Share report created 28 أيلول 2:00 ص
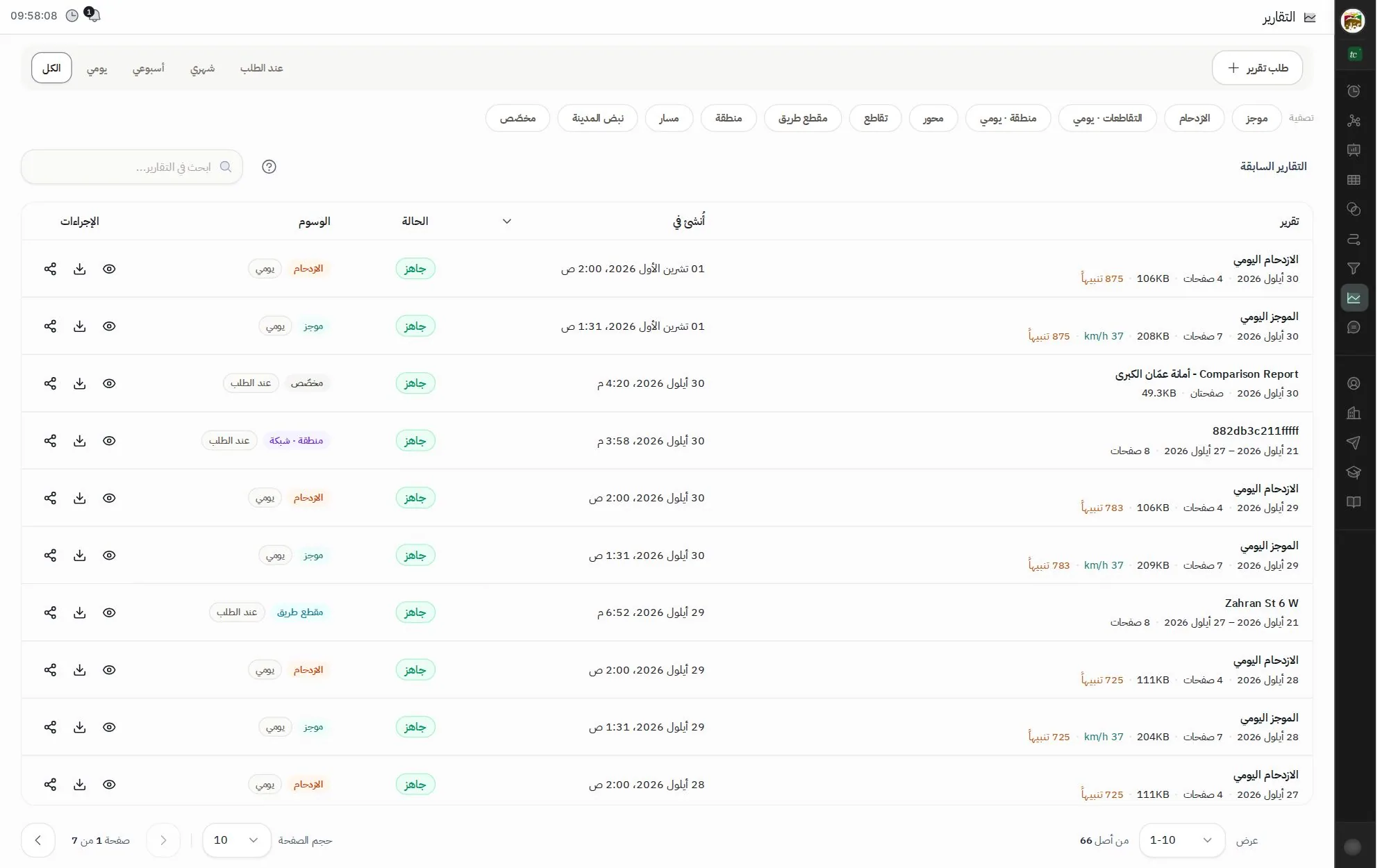Image resolution: width=1389 pixels, height=868 pixels. 50,785
